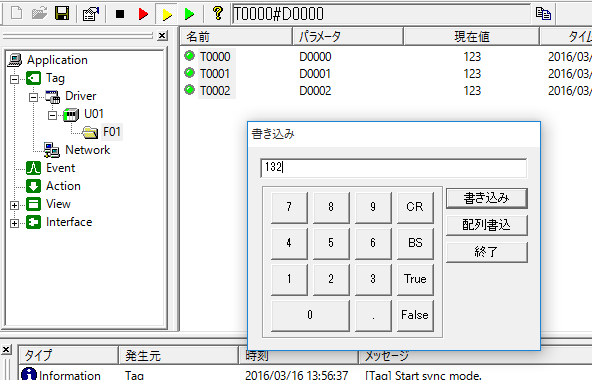Image resolution: width=592 pixels, height=380 pixels.
Task: Click the 名前 column header
Action: (x=236, y=37)
